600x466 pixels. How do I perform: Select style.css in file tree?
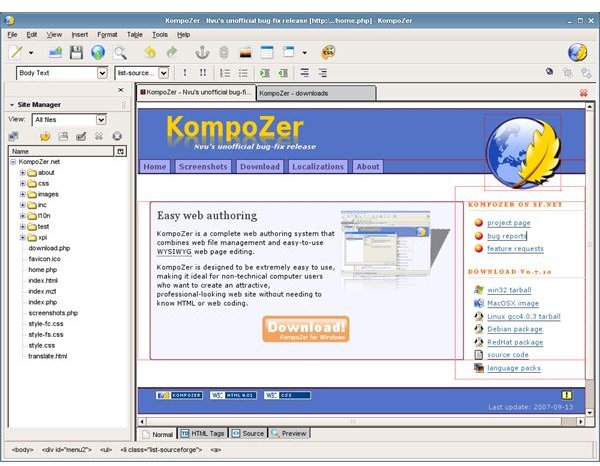point(41,345)
